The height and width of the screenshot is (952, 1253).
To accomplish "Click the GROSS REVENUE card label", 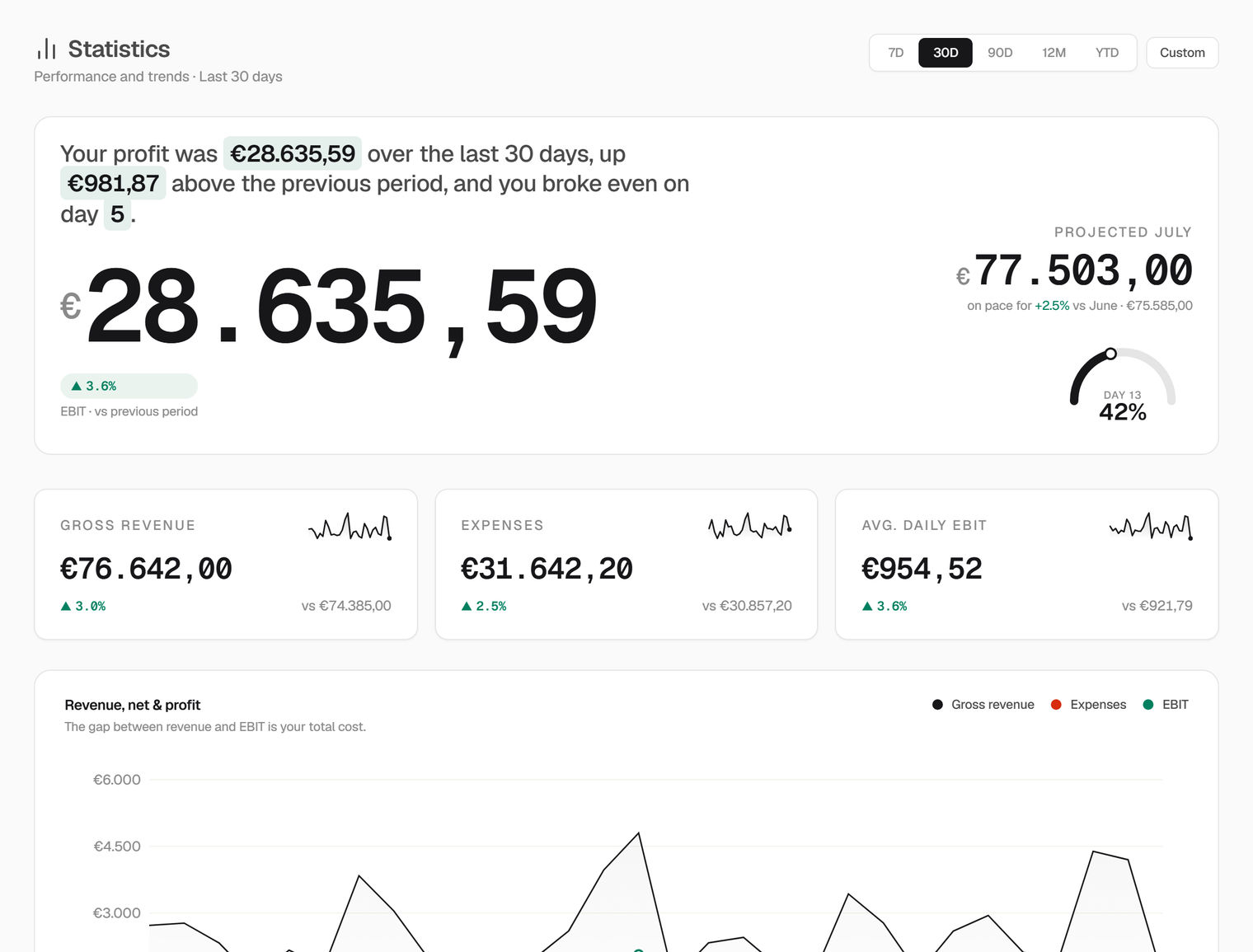I will pos(128,526).
